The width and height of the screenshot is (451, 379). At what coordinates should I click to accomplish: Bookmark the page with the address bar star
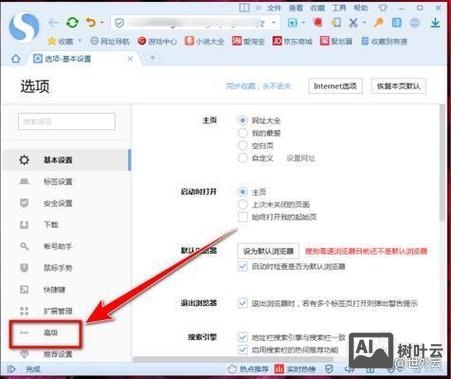point(261,23)
